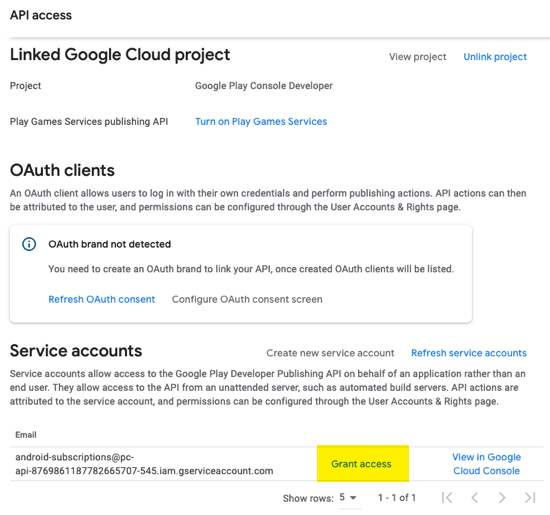Image resolution: width=550 pixels, height=515 pixels.
Task: Select the service account email address
Action: [x=144, y=464]
